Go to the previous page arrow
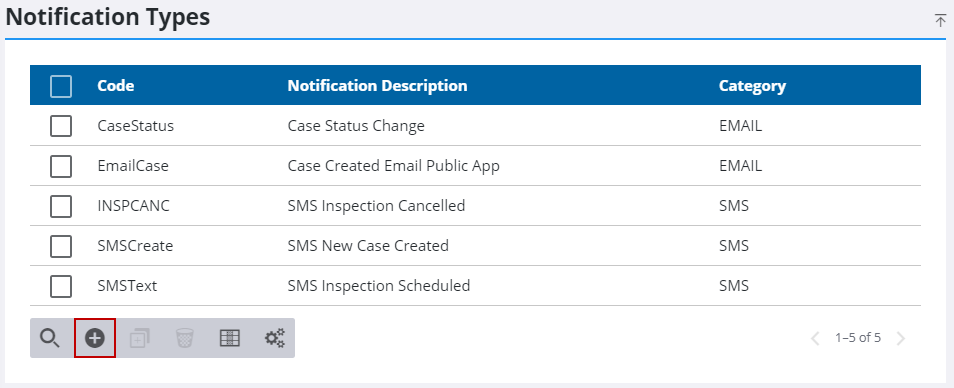 816,338
